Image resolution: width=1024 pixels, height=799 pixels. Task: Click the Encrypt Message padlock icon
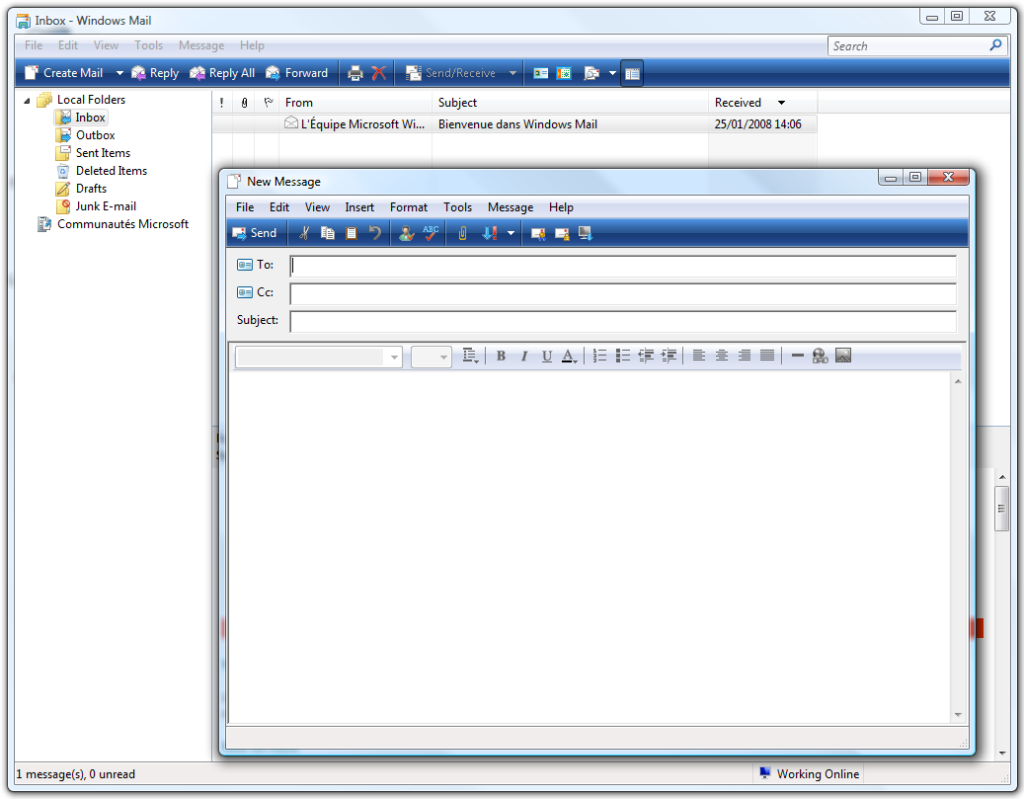tap(562, 233)
